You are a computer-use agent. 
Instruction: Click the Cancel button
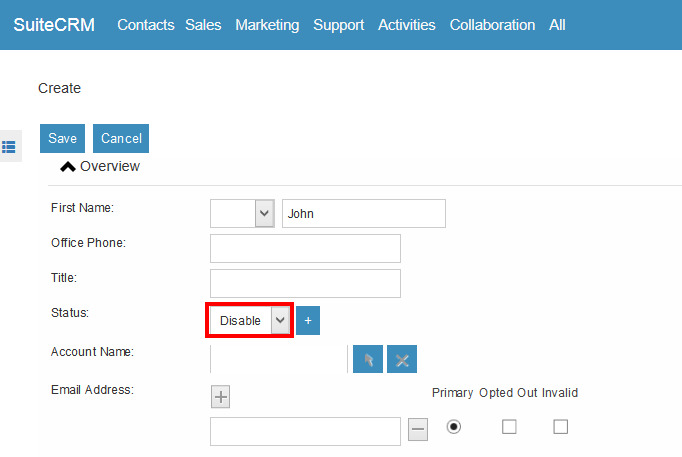coord(121,139)
